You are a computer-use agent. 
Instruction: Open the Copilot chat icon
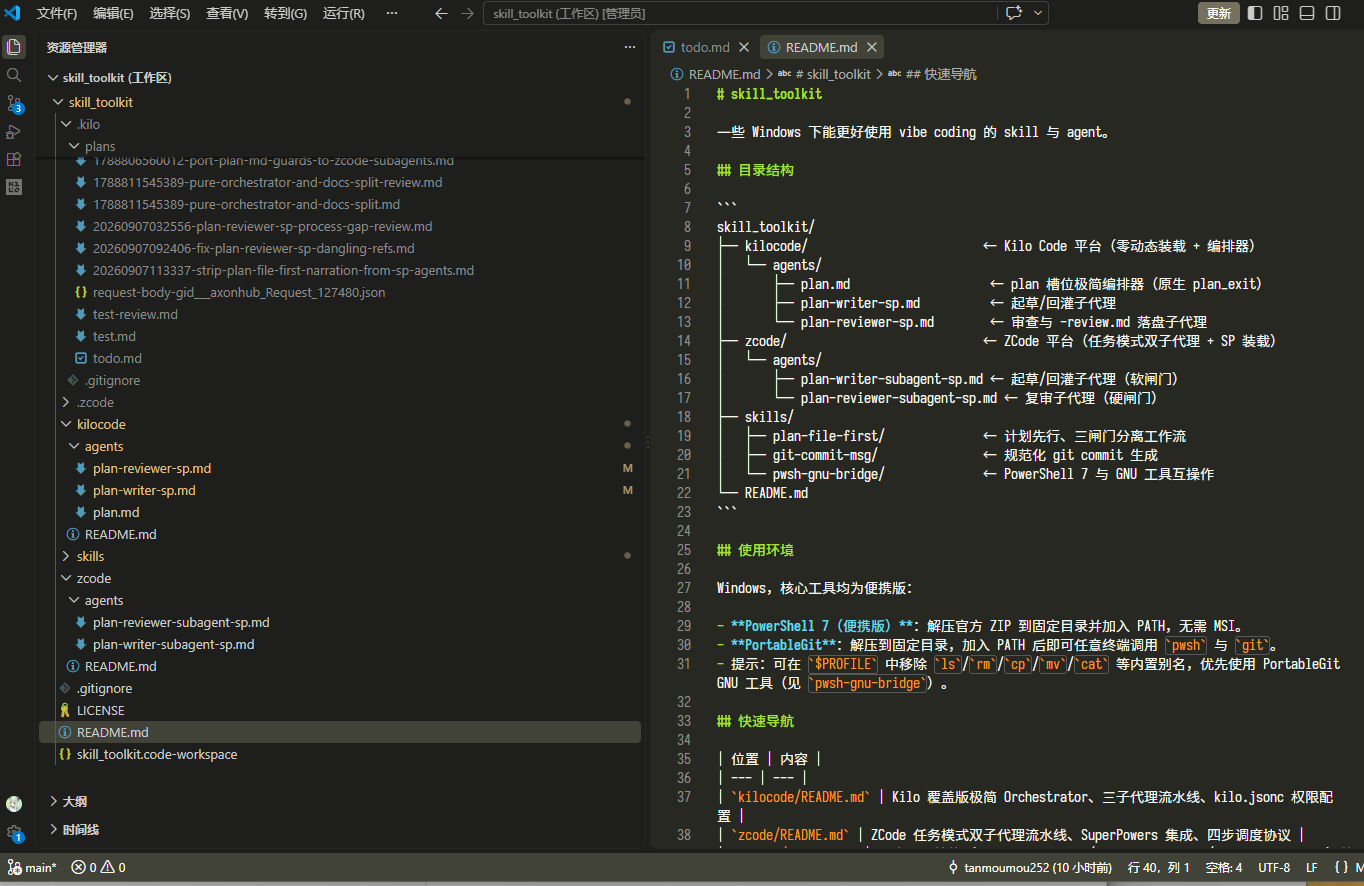(x=1014, y=13)
